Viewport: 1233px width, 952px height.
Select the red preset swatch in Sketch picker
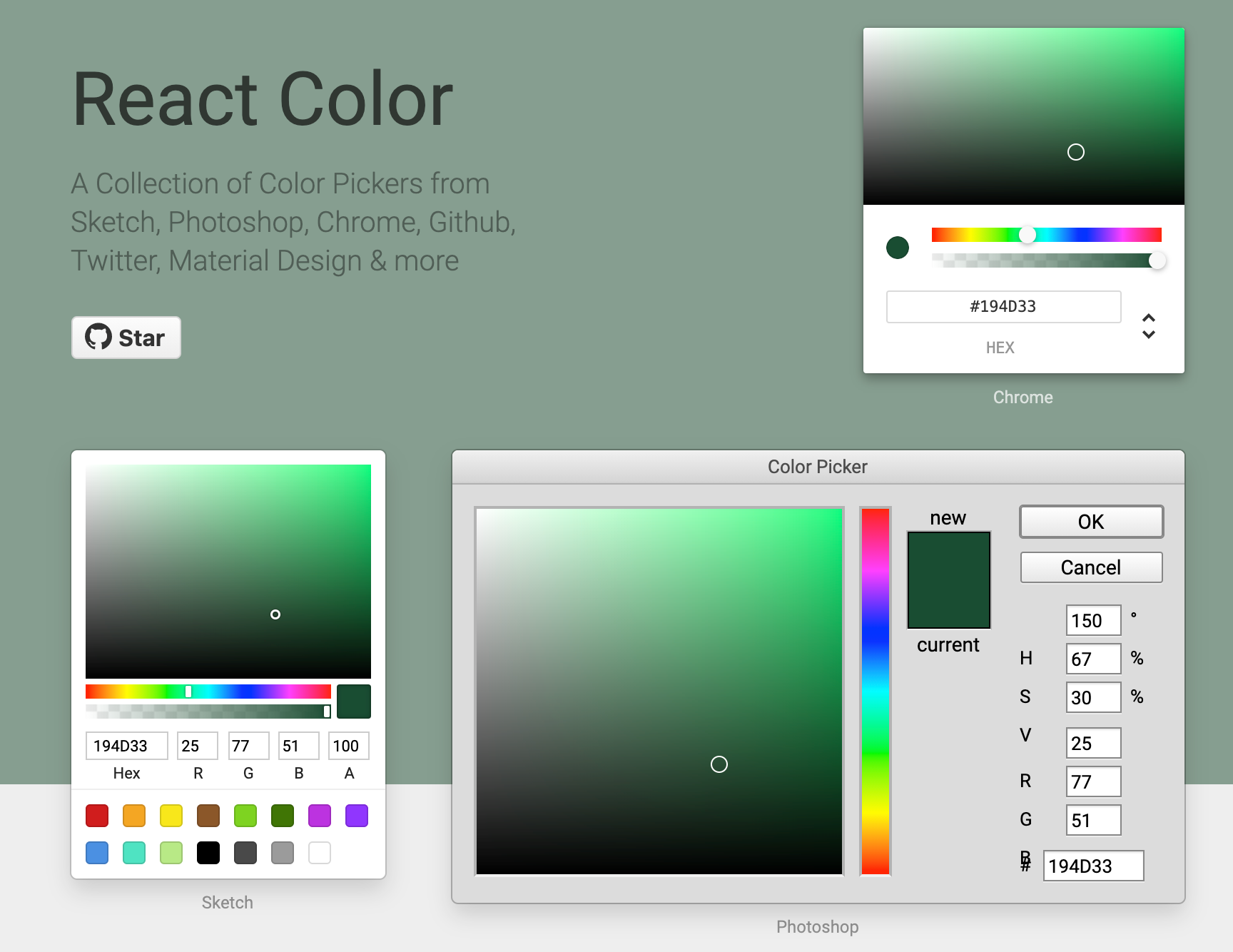97,815
